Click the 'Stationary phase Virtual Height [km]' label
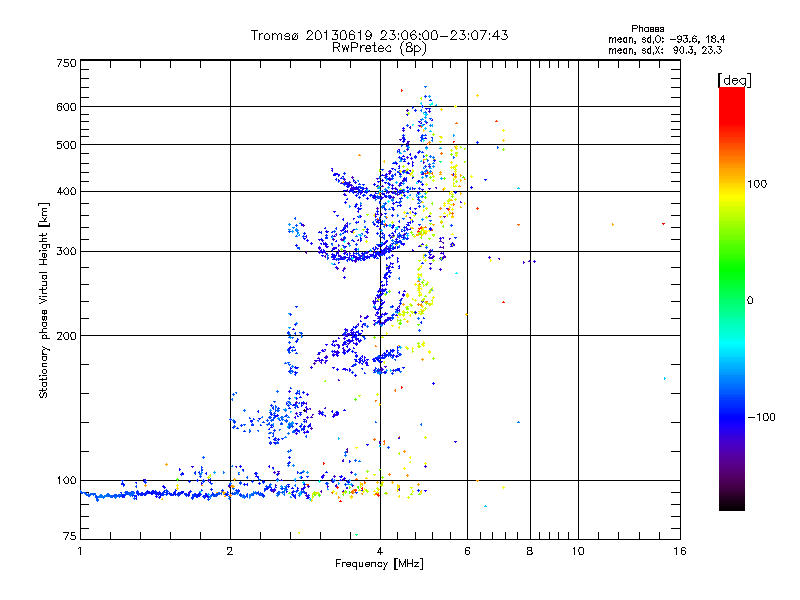 pos(43,300)
